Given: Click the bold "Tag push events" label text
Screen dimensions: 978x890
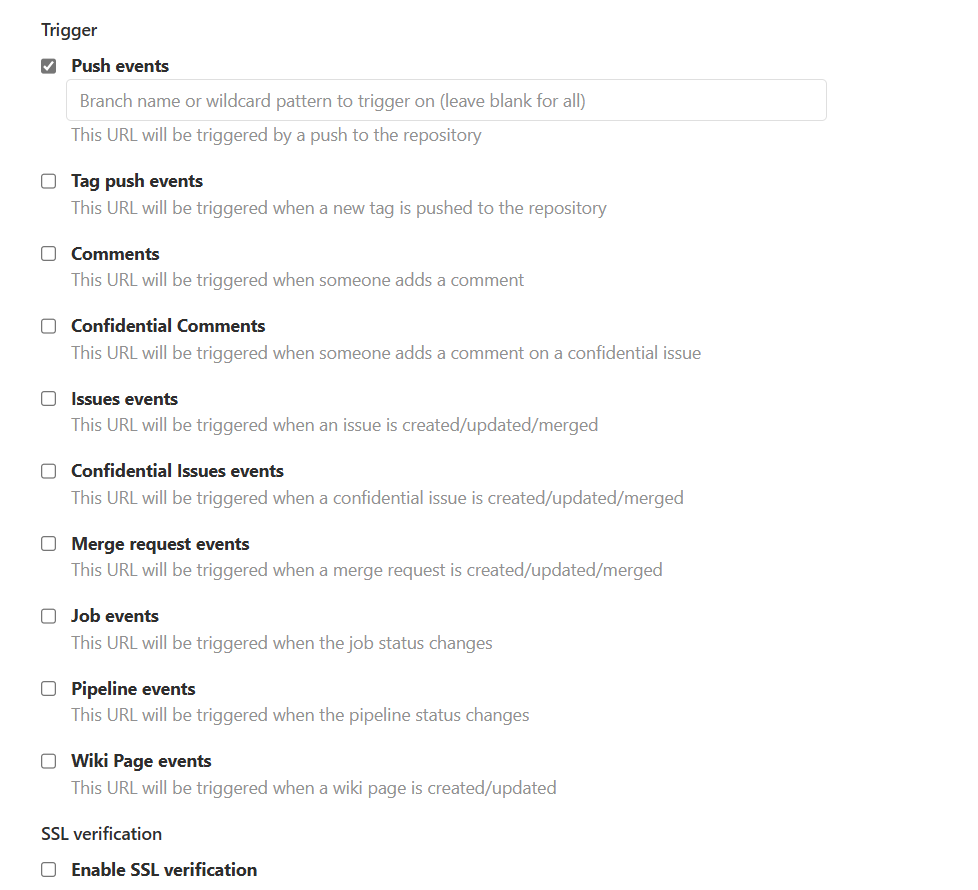Looking at the screenshot, I should [x=137, y=181].
